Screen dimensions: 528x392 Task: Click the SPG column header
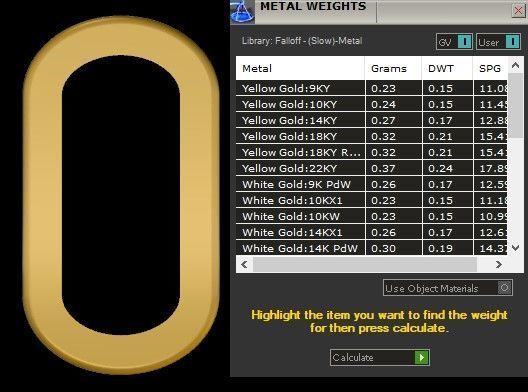click(490, 68)
